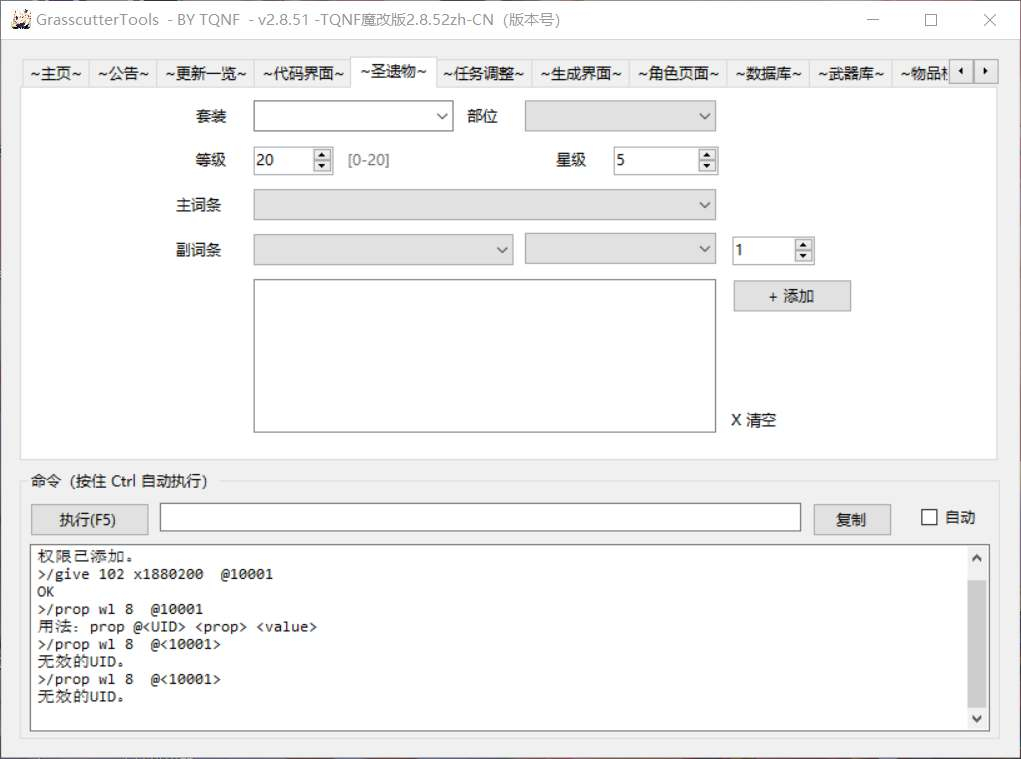Open the 主词条 dropdown
Image resolution: width=1021 pixels, height=759 pixels.
click(484, 205)
